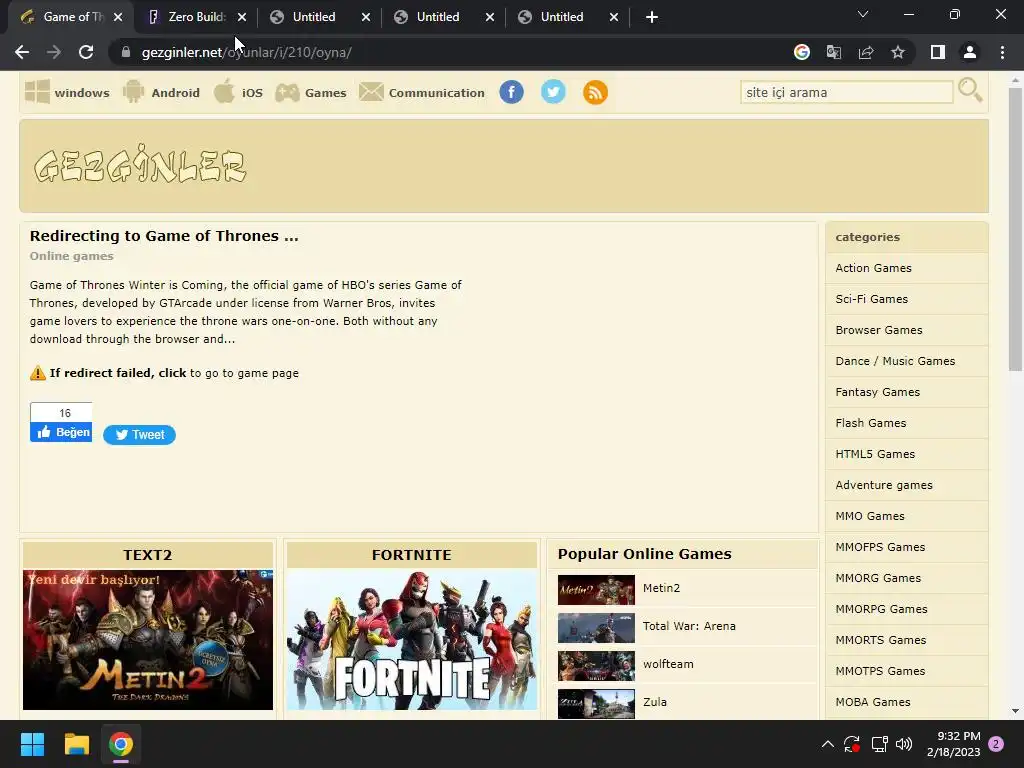Click the site search magnifier icon

(x=970, y=90)
